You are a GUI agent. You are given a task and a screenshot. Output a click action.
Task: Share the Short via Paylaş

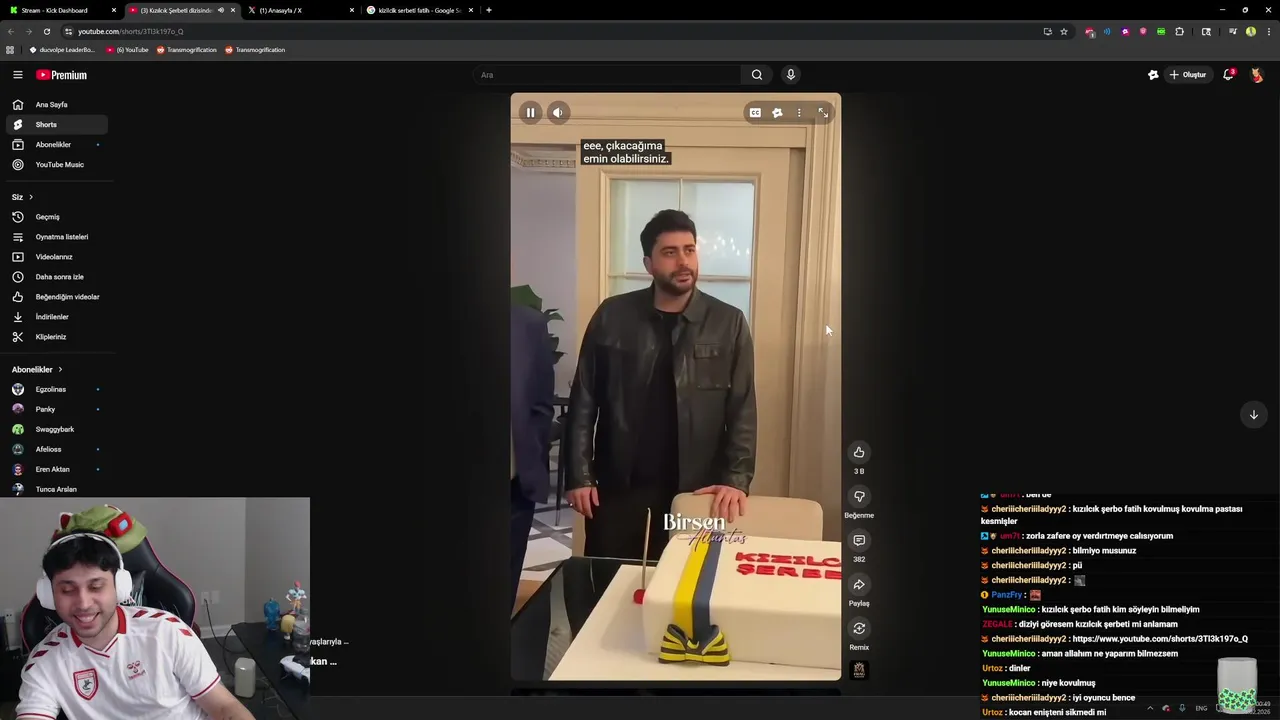pos(859,584)
